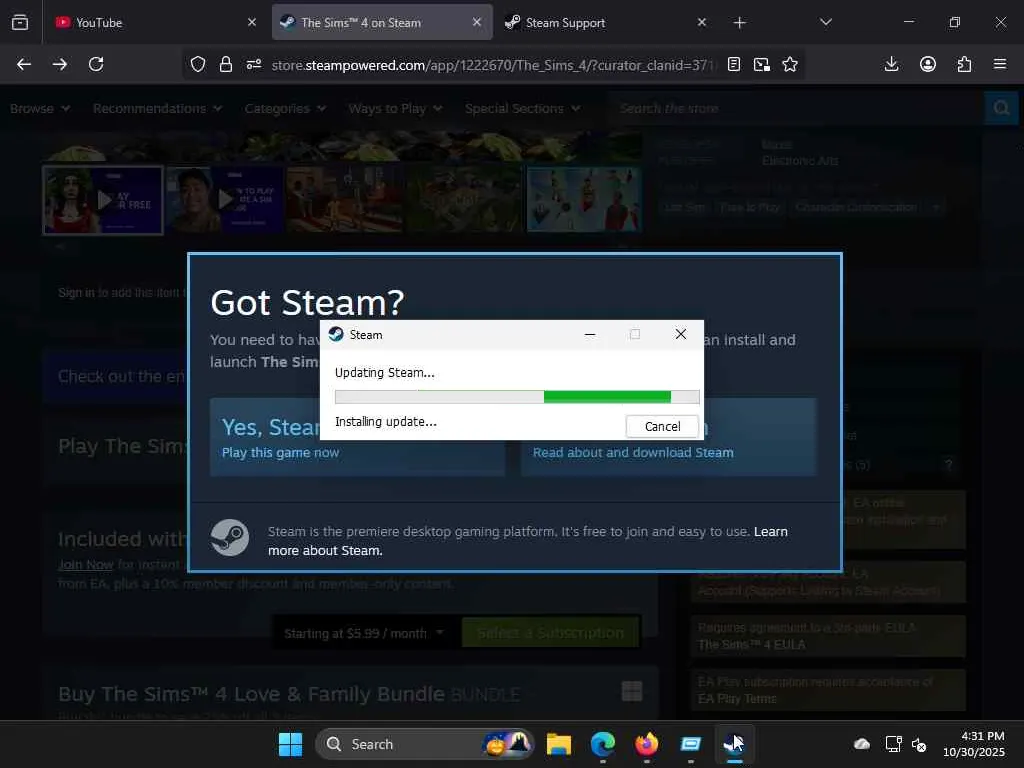Open tracking protection shield icon
The image size is (1024, 768).
point(198,64)
